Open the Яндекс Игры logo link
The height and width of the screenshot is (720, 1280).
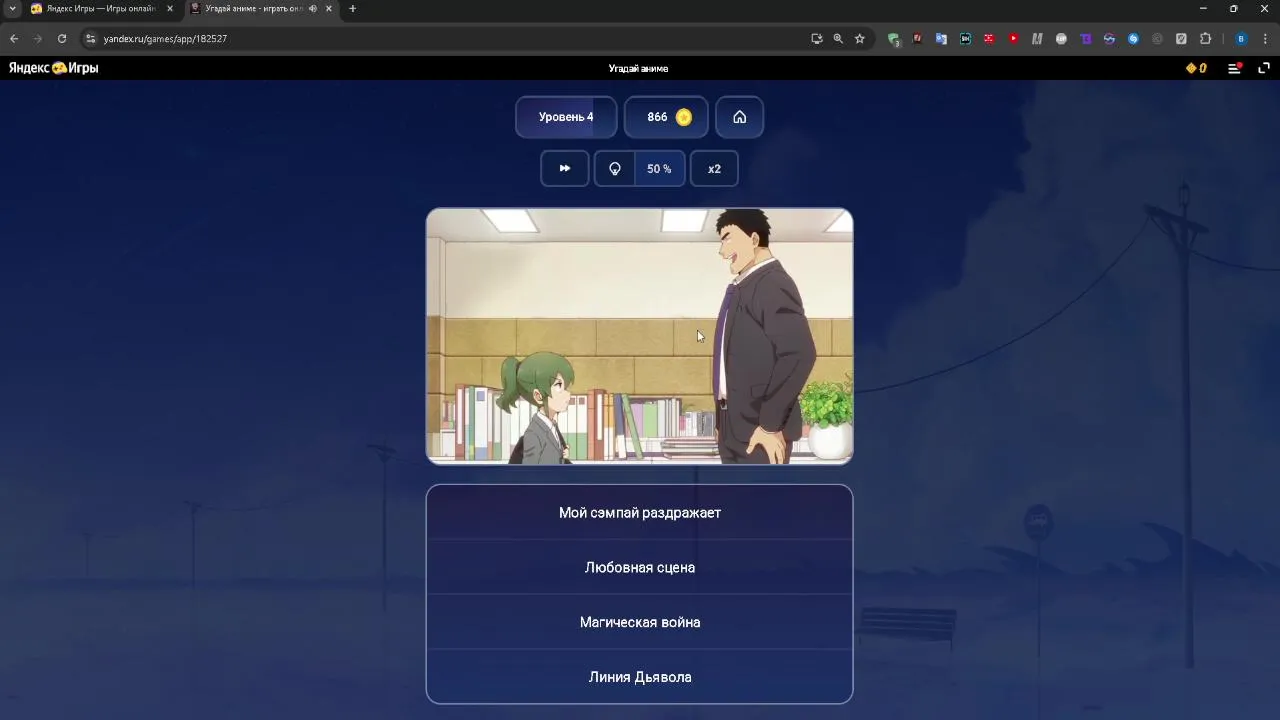click(54, 68)
